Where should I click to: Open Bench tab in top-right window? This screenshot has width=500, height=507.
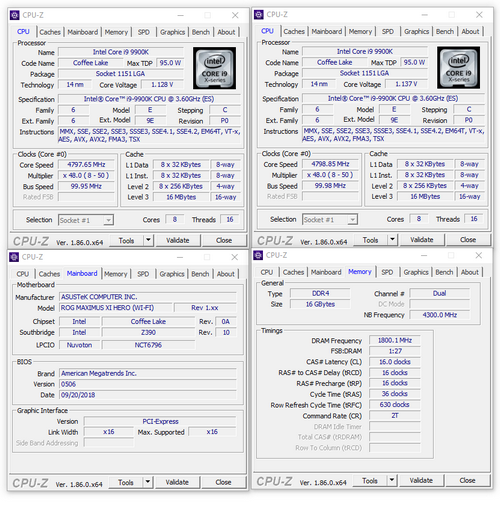[x=445, y=31]
